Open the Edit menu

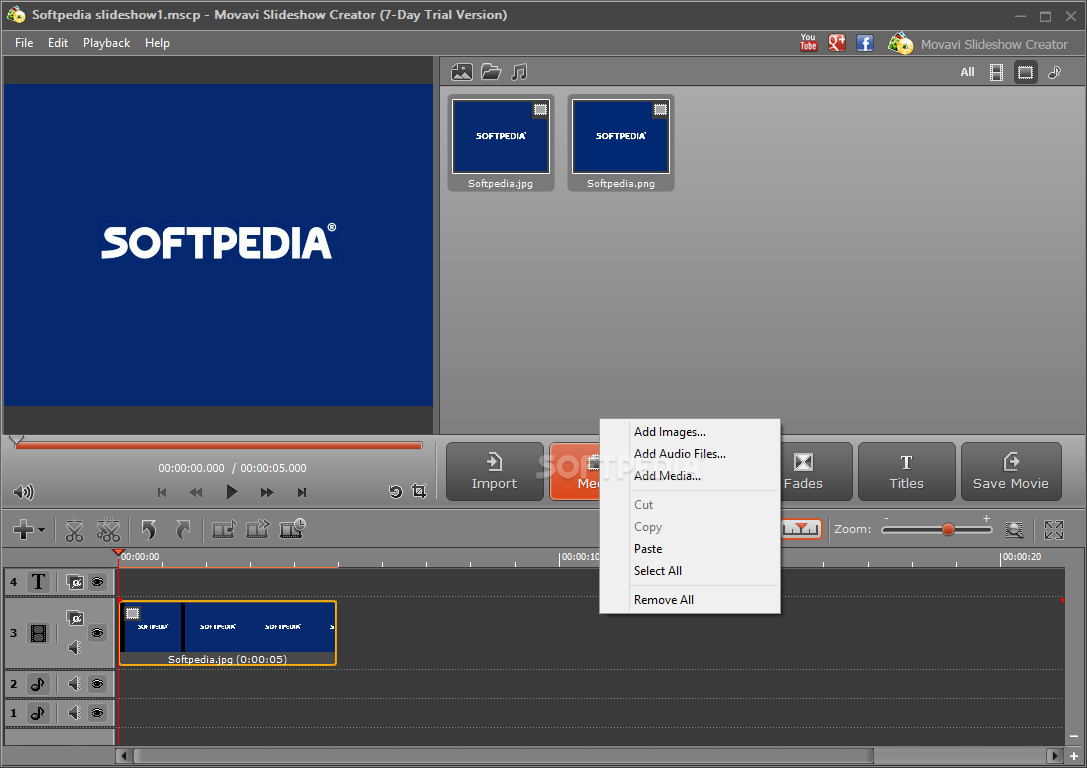(58, 43)
